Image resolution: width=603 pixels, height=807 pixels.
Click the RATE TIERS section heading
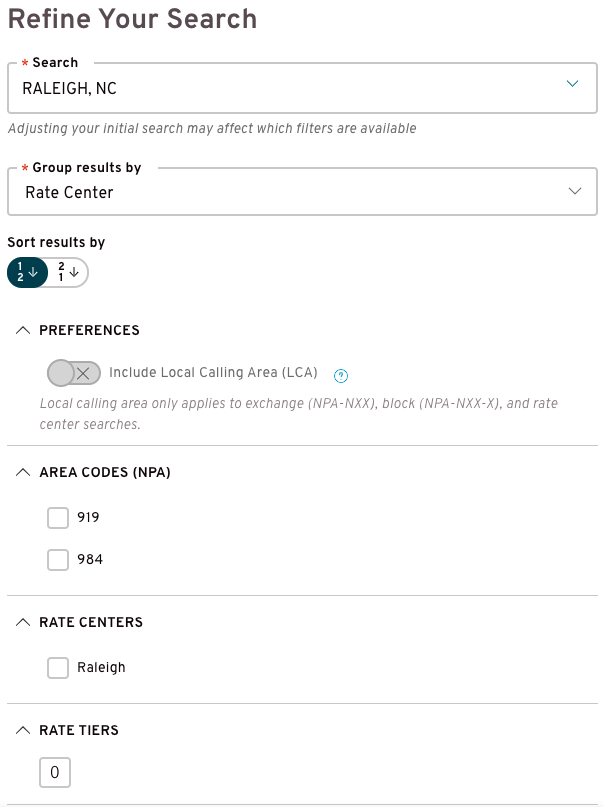[x=79, y=730]
